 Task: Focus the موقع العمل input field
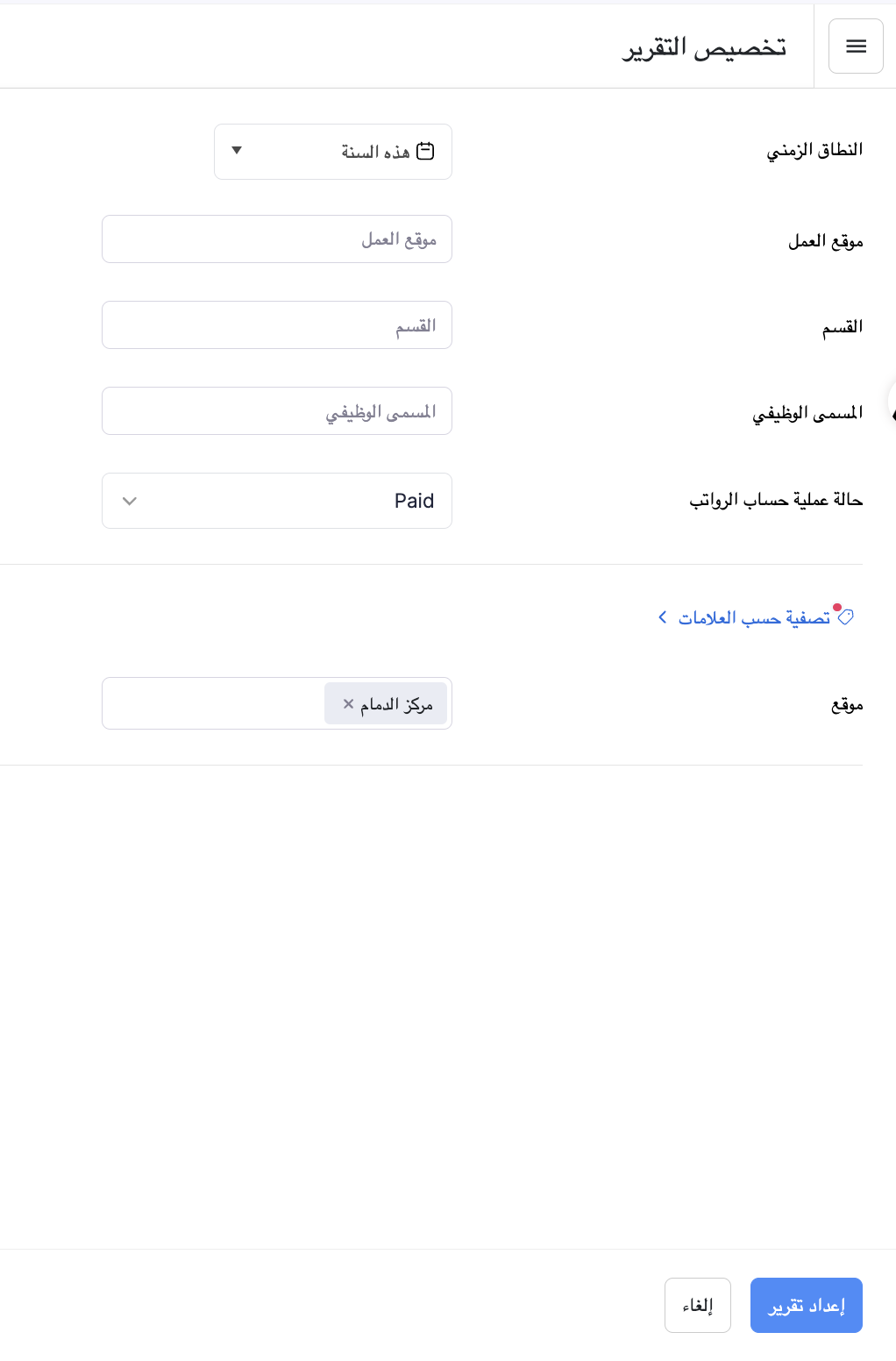pos(277,239)
